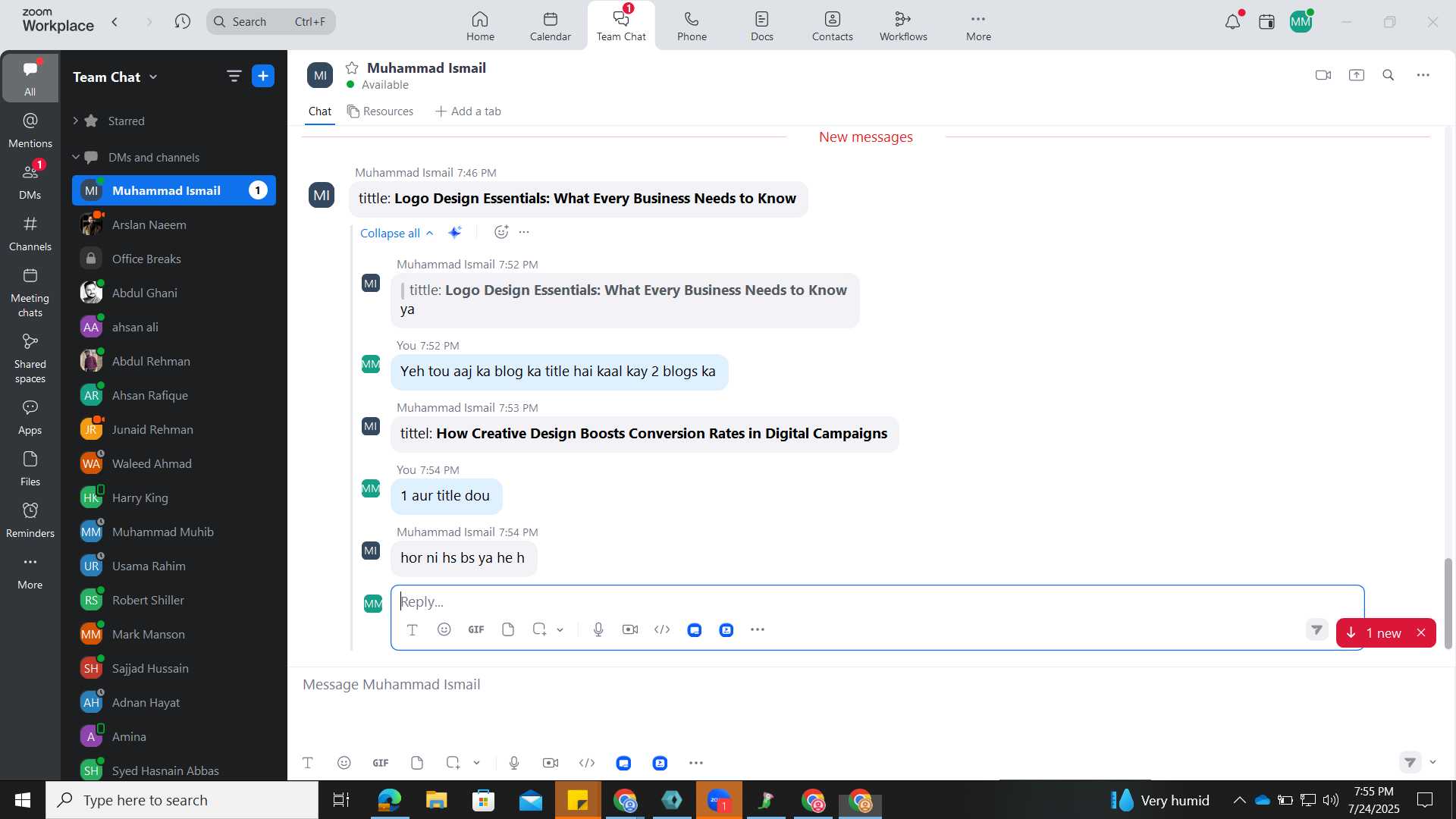Insert emoji in the reply box
This screenshot has height=819, width=1456.
point(444,629)
